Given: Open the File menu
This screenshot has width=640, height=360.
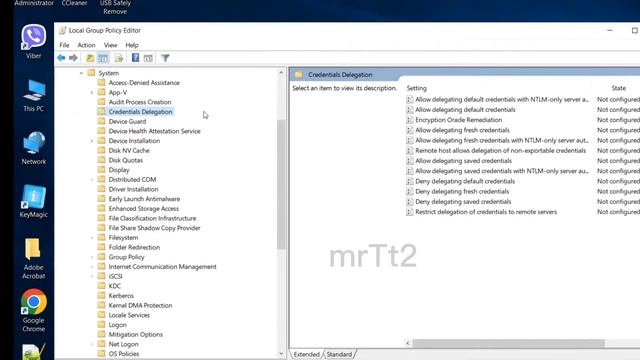Looking at the screenshot, I should point(64,45).
